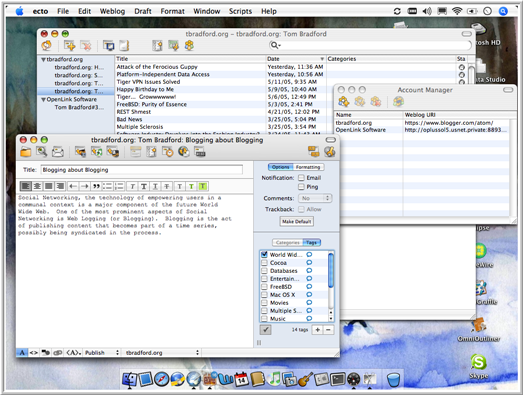Click the new entry icon with plus sign
Viewport: 523px width, 395px height.
click(x=70, y=45)
